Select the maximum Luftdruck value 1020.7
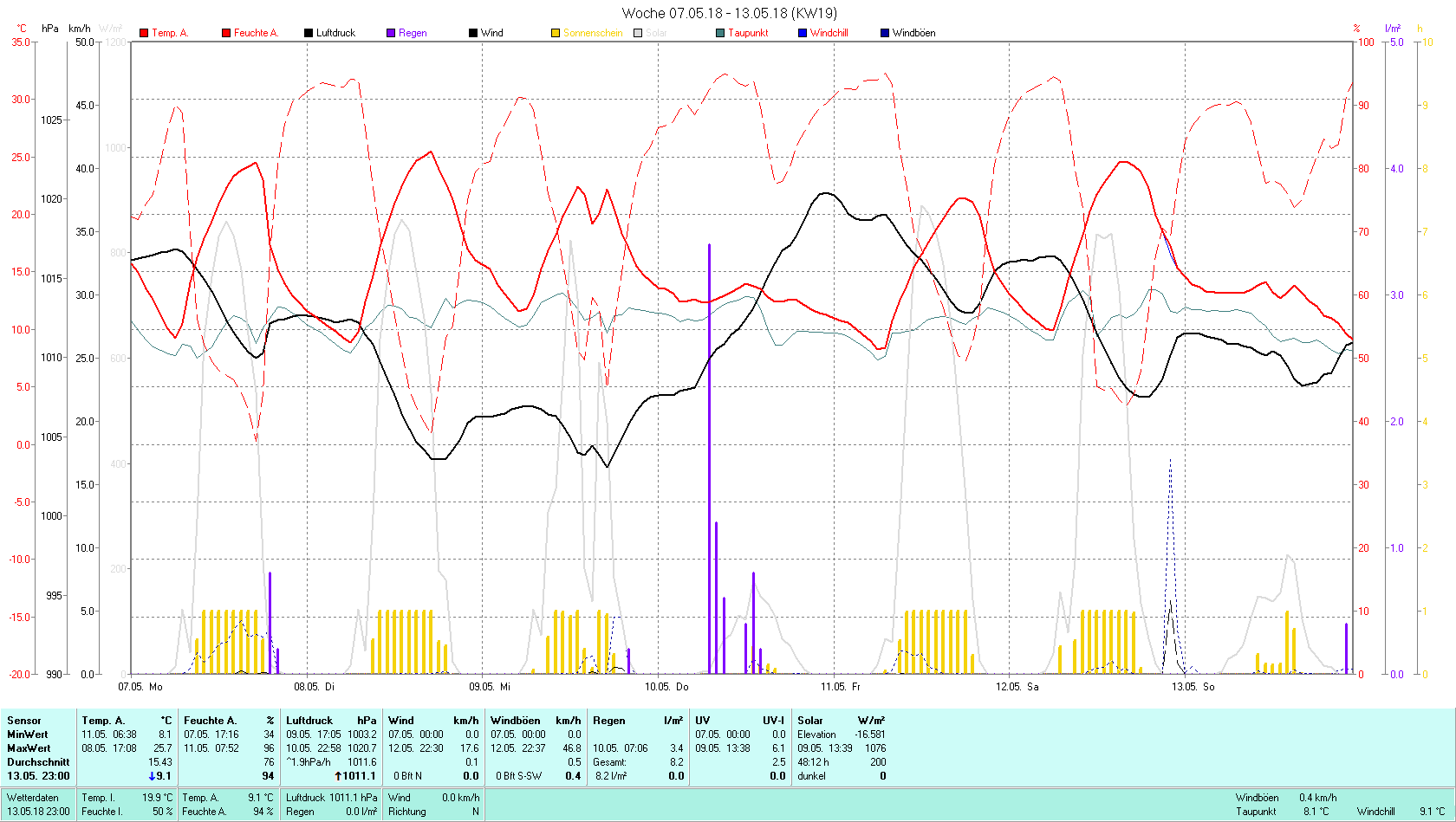The image size is (1456, 822). pyautogui.click(x=362, y=748)
